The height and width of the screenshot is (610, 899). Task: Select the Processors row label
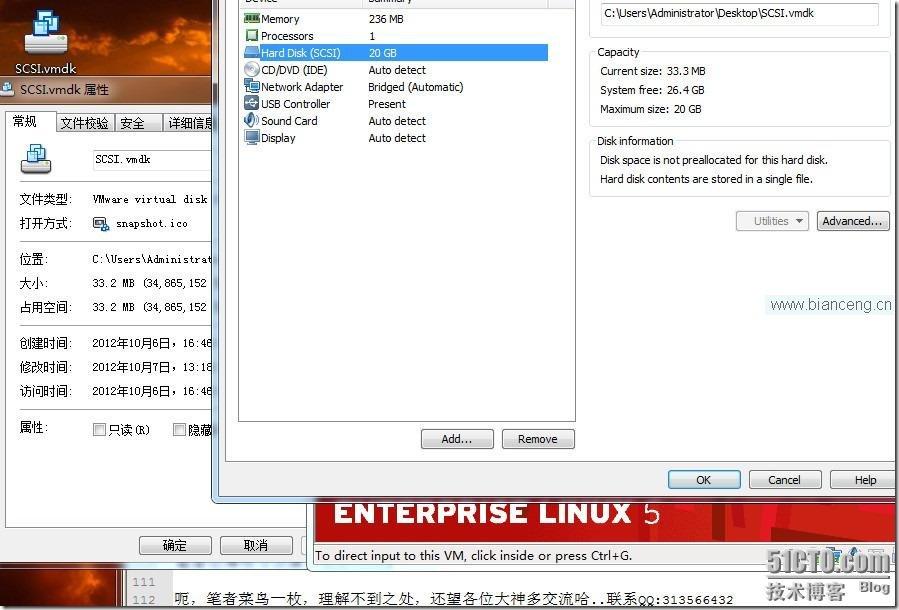click(x=287, y=36)
